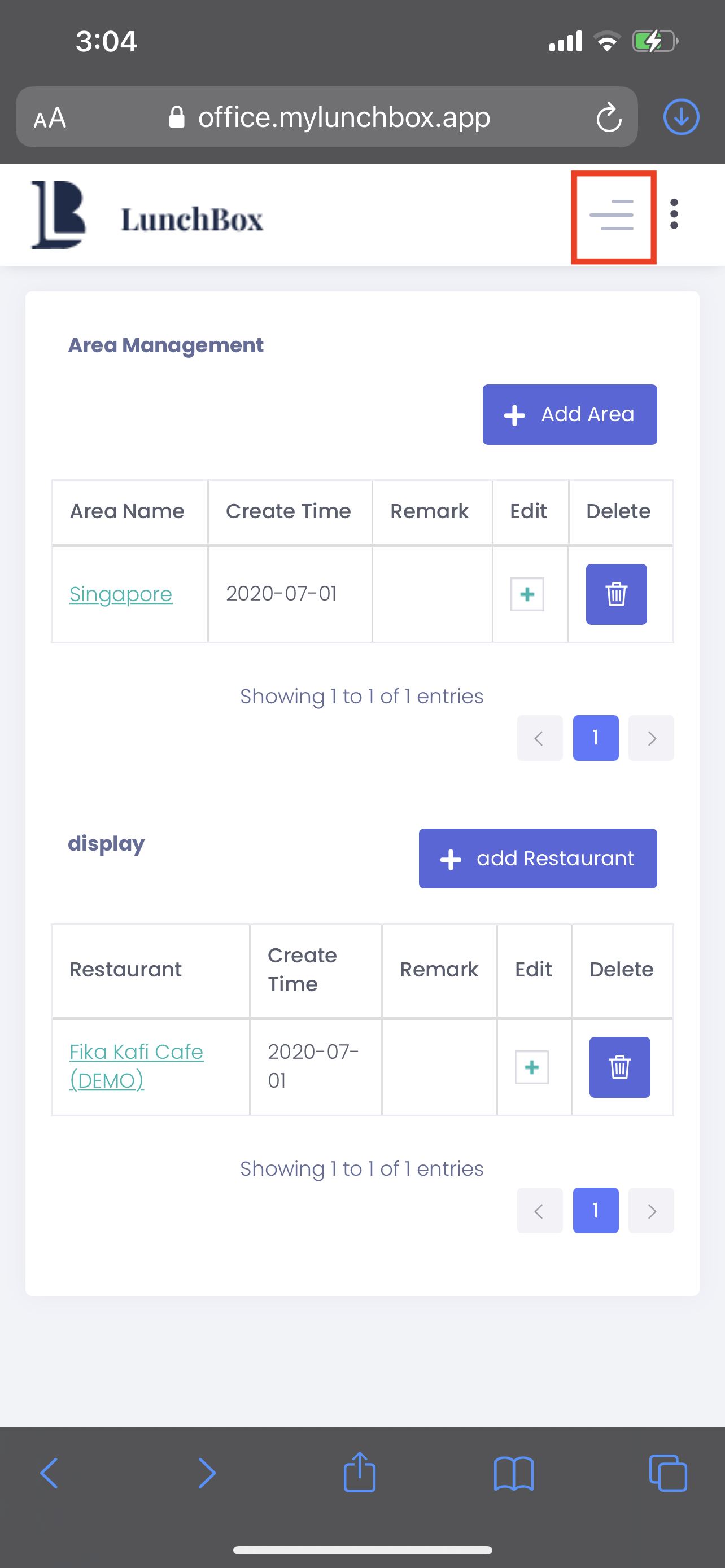Click the add Restaurant button
This screenshot has height=1568, width=725.
pyautogui.click(x=538, y=859)
